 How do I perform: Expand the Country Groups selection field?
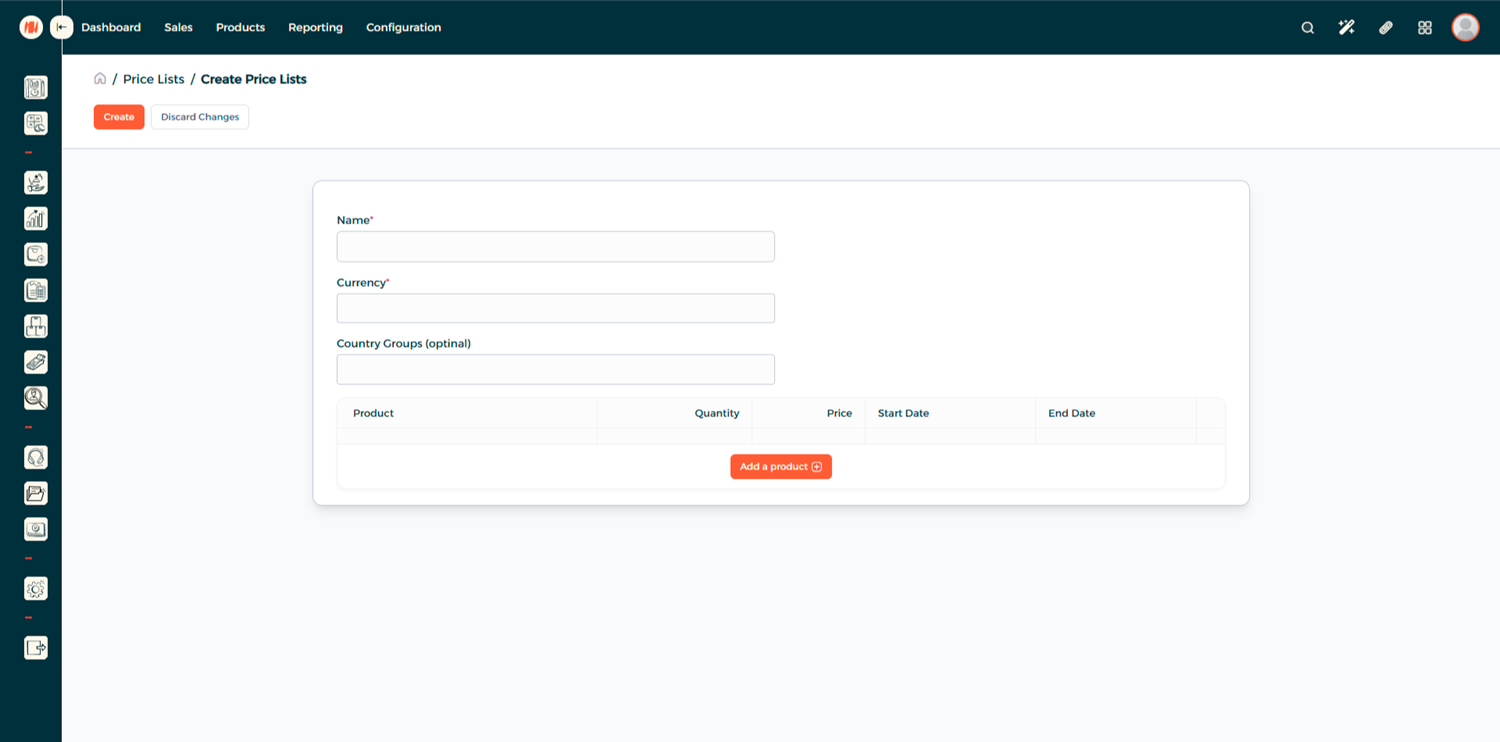tap(555, 370)
